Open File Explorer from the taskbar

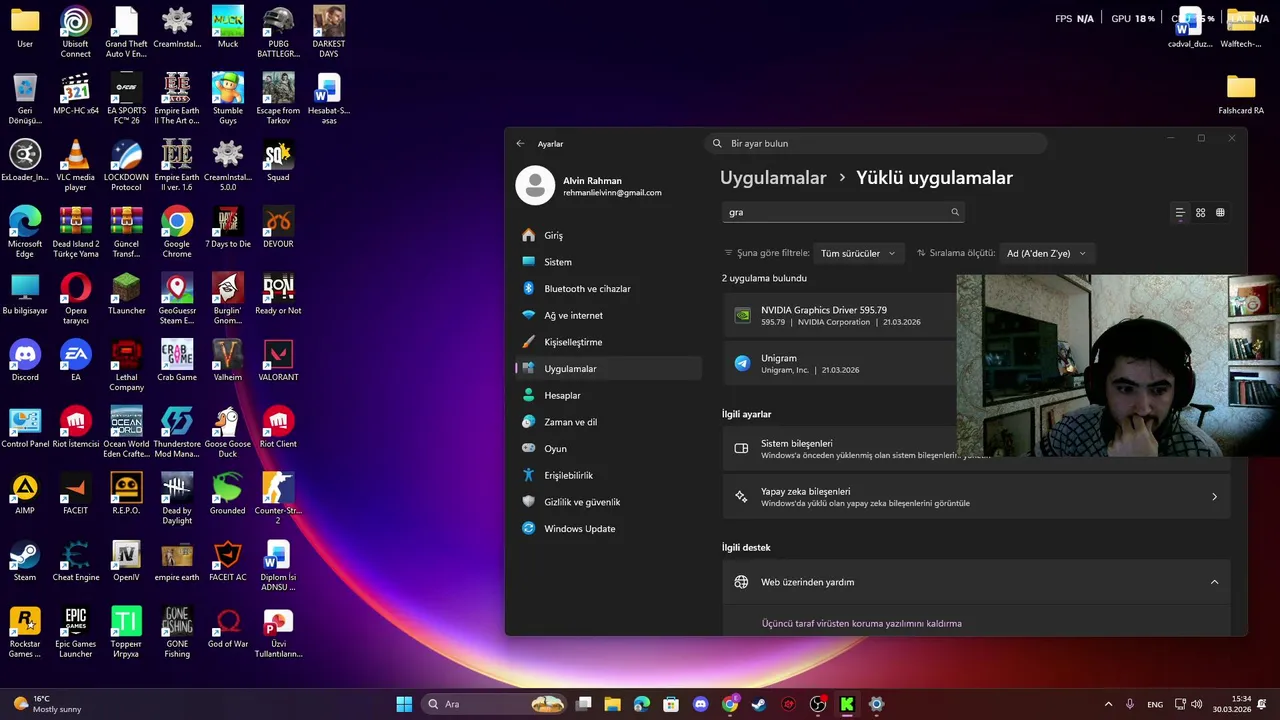point(612,704)
